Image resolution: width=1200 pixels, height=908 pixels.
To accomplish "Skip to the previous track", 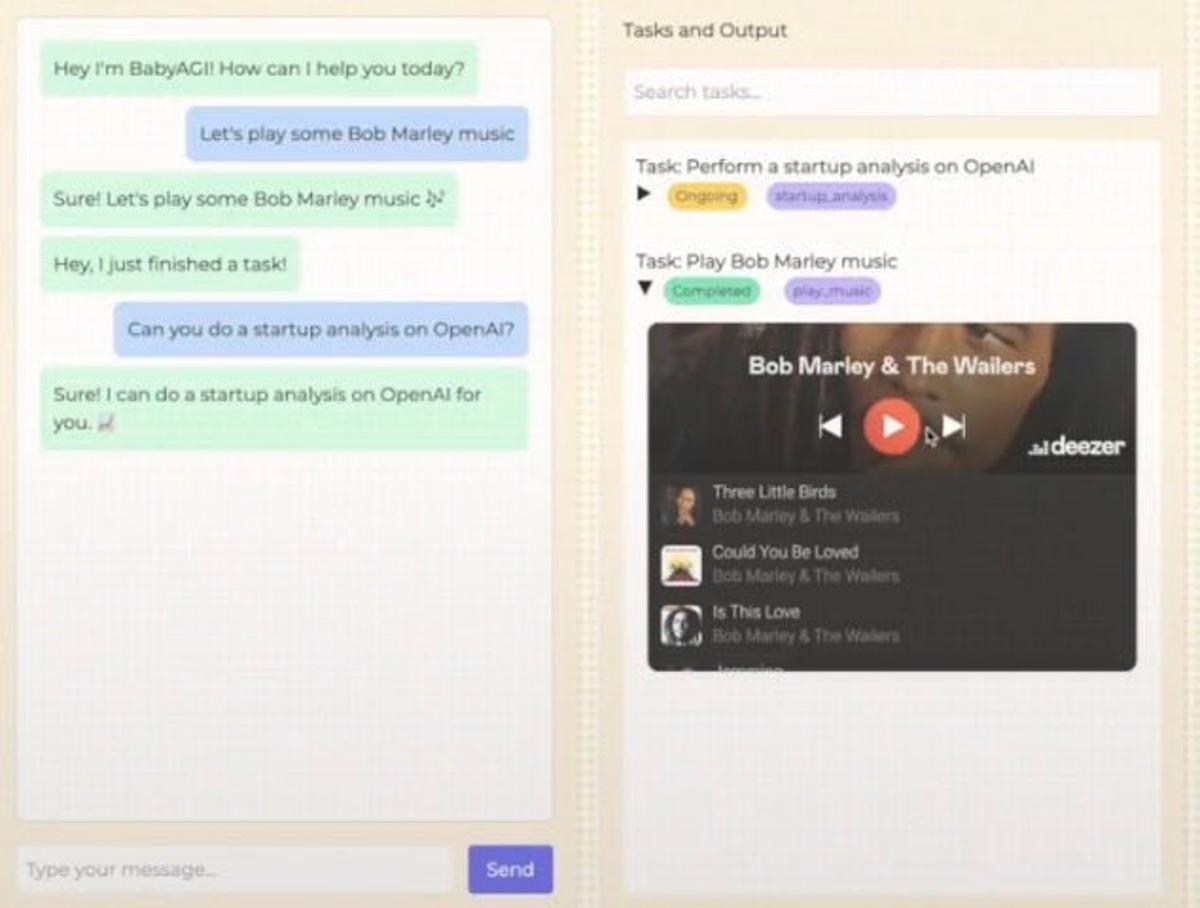I will pyautogui.click(x=833, y=428).
